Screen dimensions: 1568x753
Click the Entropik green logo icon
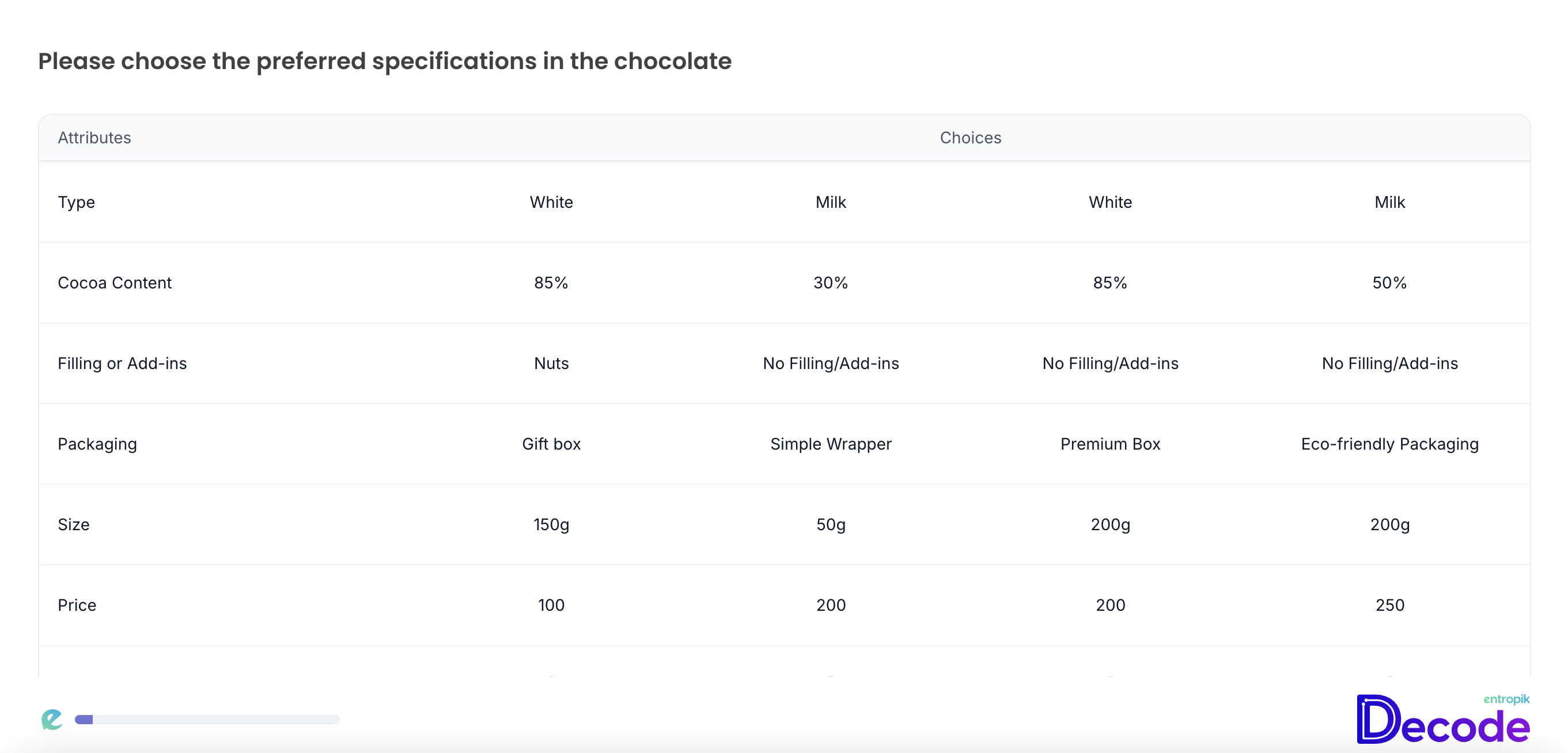tap(52, 719)
